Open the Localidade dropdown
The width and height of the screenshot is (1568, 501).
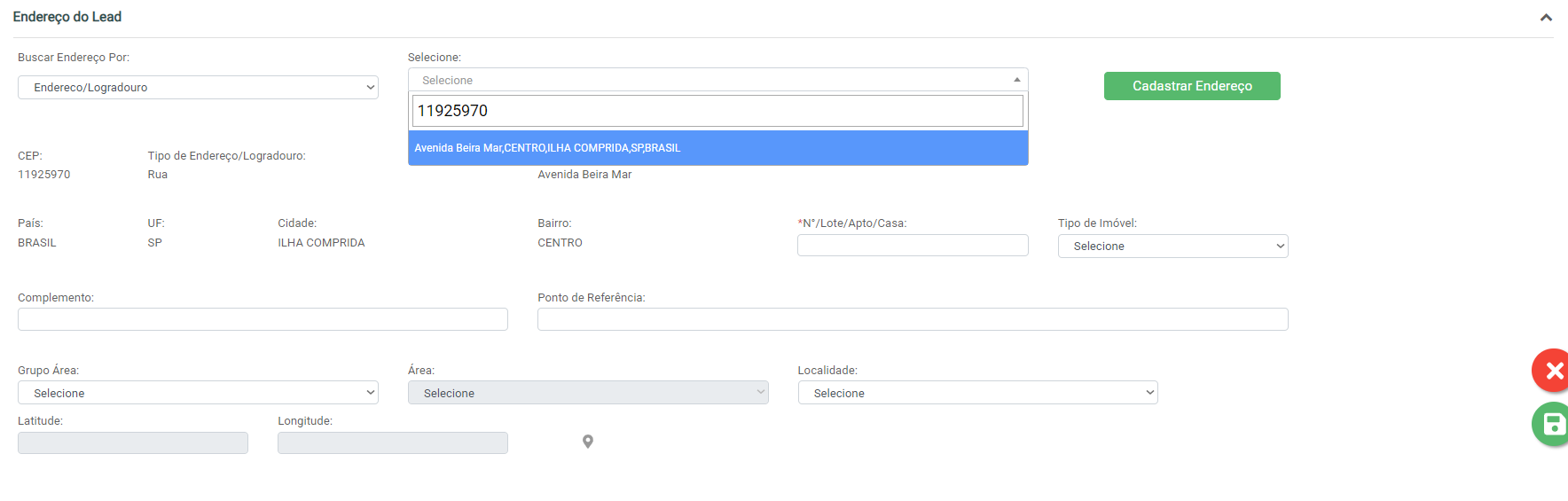tap(977, 393)
